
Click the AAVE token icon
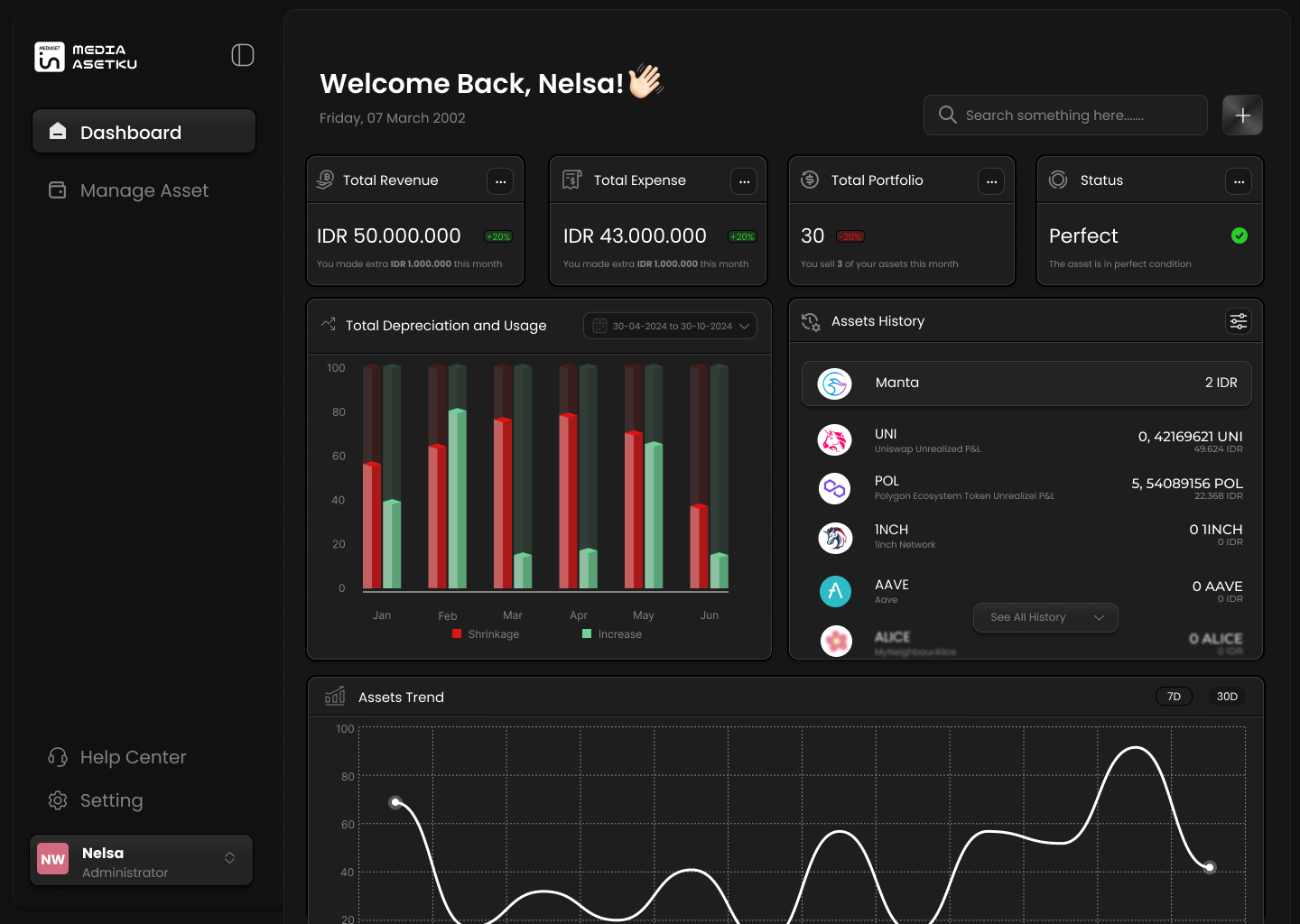pyautogui.click(x=835, y=592)
